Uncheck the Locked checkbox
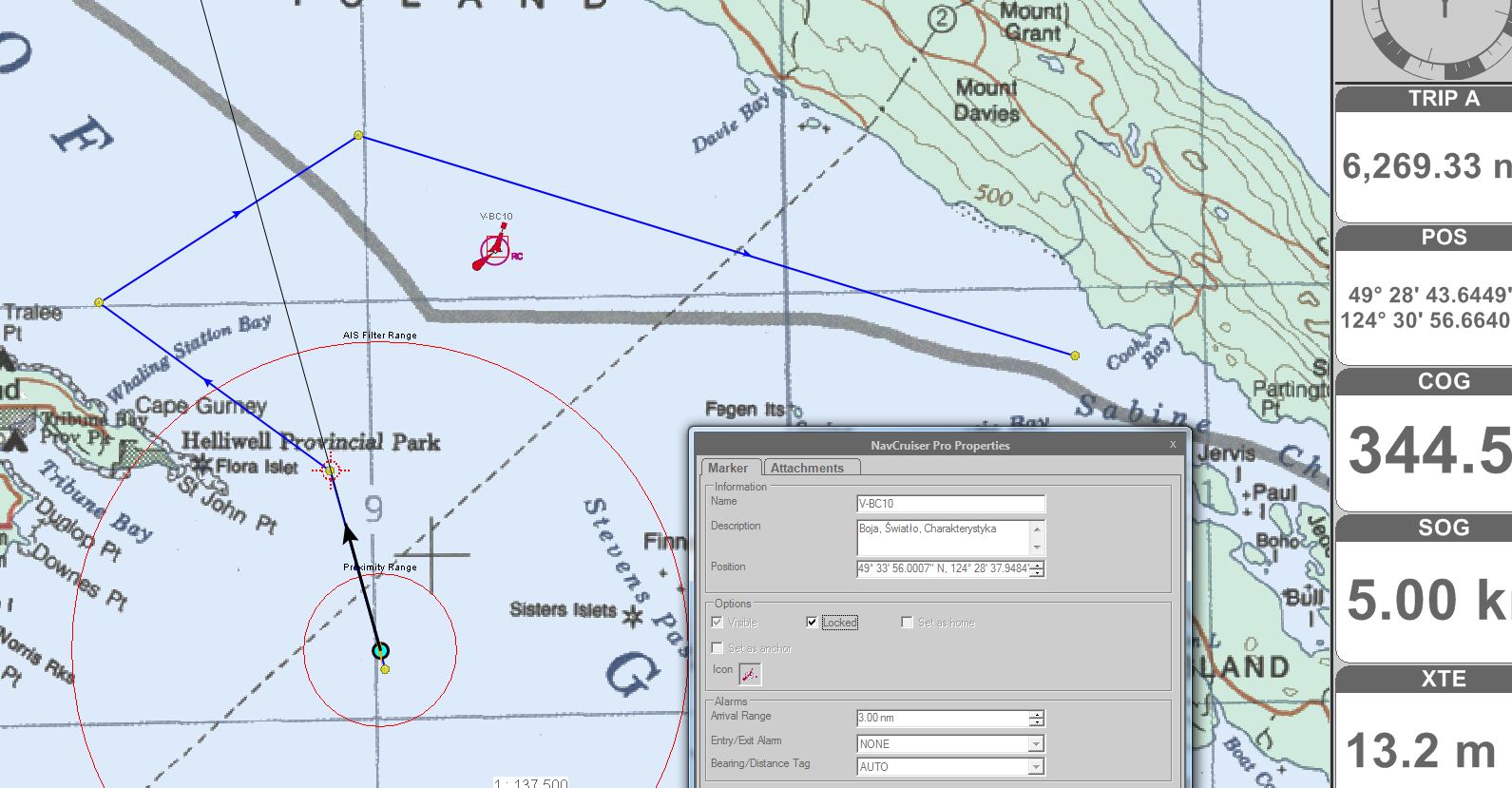Viewport: 1512px width, 788px height. click(812, 623)
